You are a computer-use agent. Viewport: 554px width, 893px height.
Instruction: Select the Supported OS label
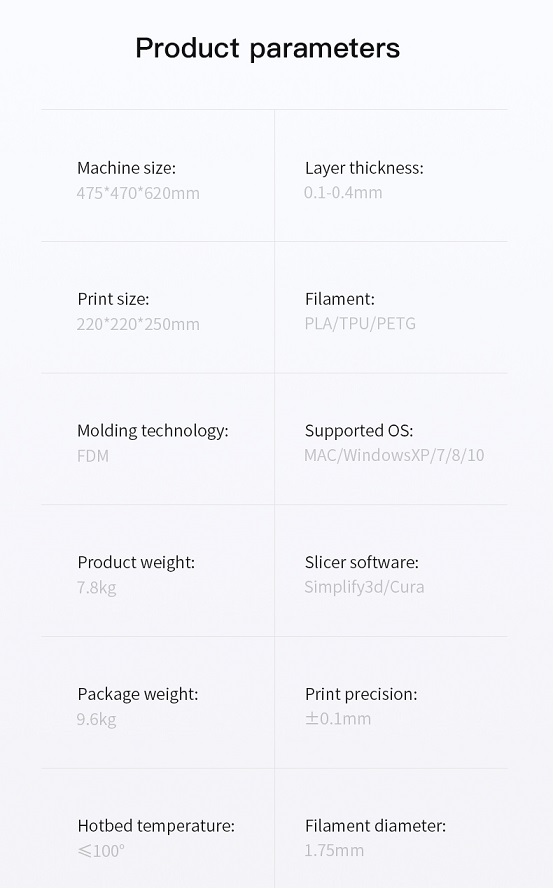coord(359,431)
